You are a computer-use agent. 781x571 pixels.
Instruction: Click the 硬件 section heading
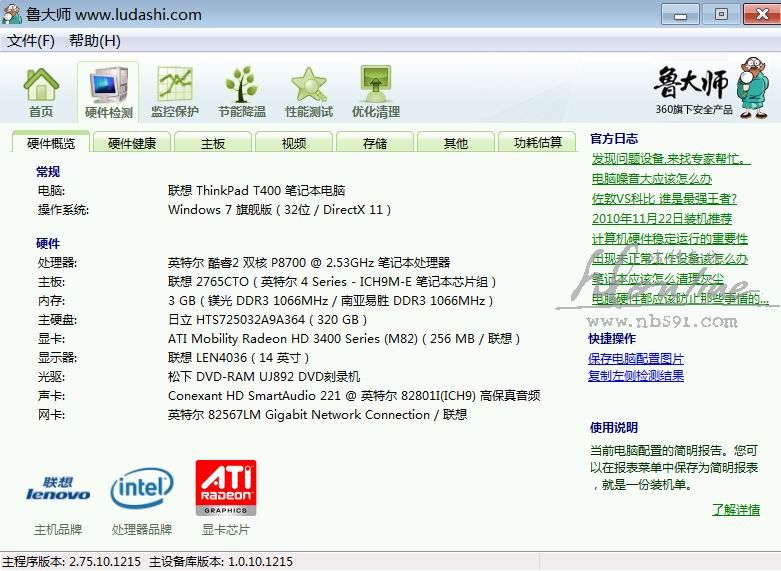pos(48,244)
